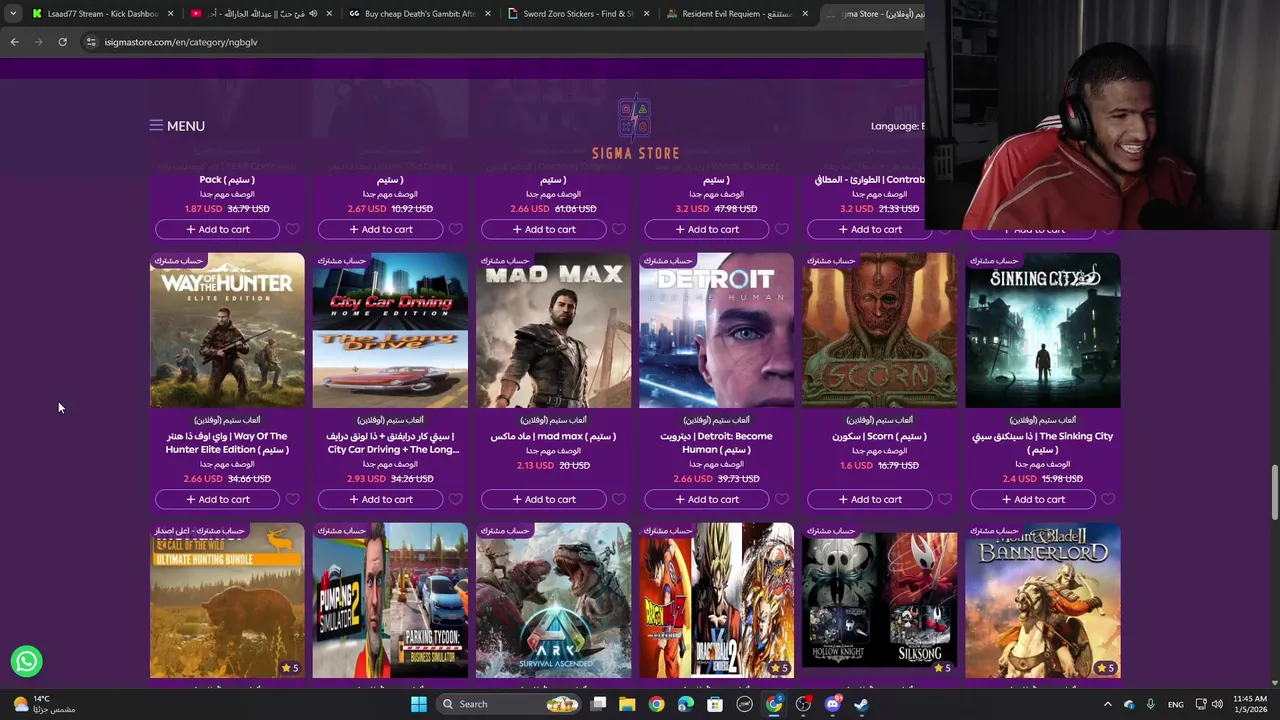
Task: Toggle wishlist heart on 2.67 USD item
Action: (x=455, y=229)
